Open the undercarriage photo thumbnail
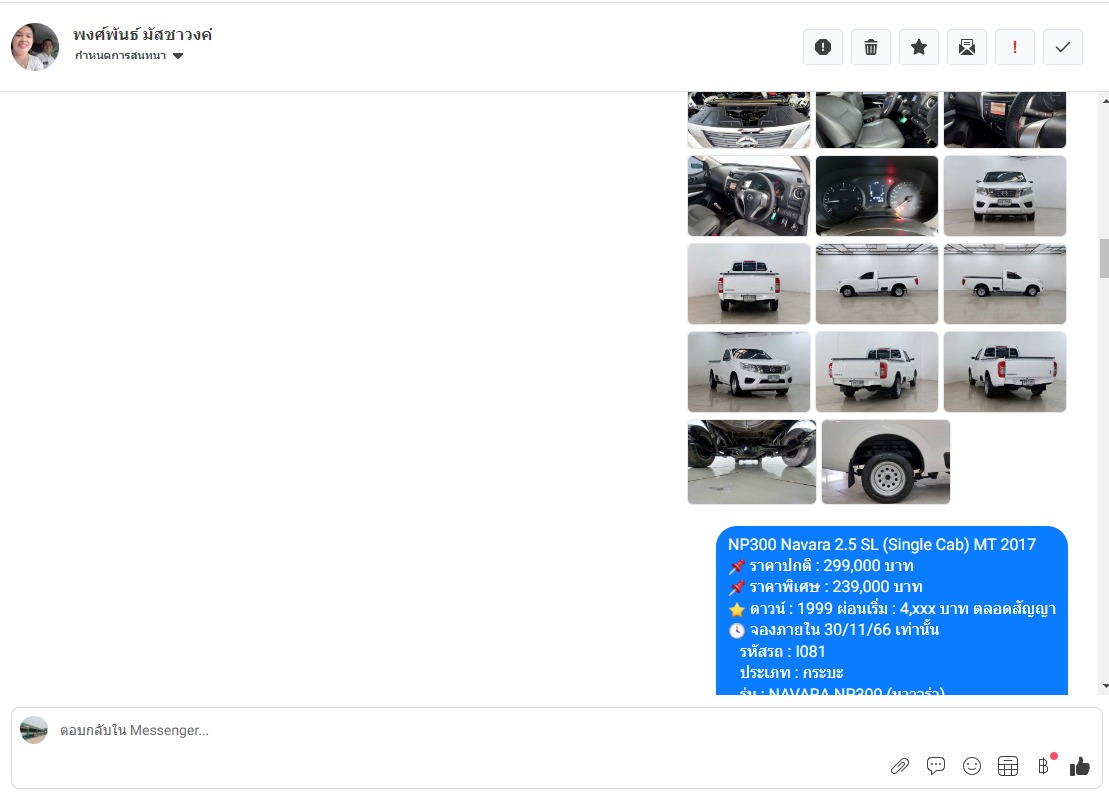The width and height of the screenshot is (1109, 794). (x=752, y=462)
